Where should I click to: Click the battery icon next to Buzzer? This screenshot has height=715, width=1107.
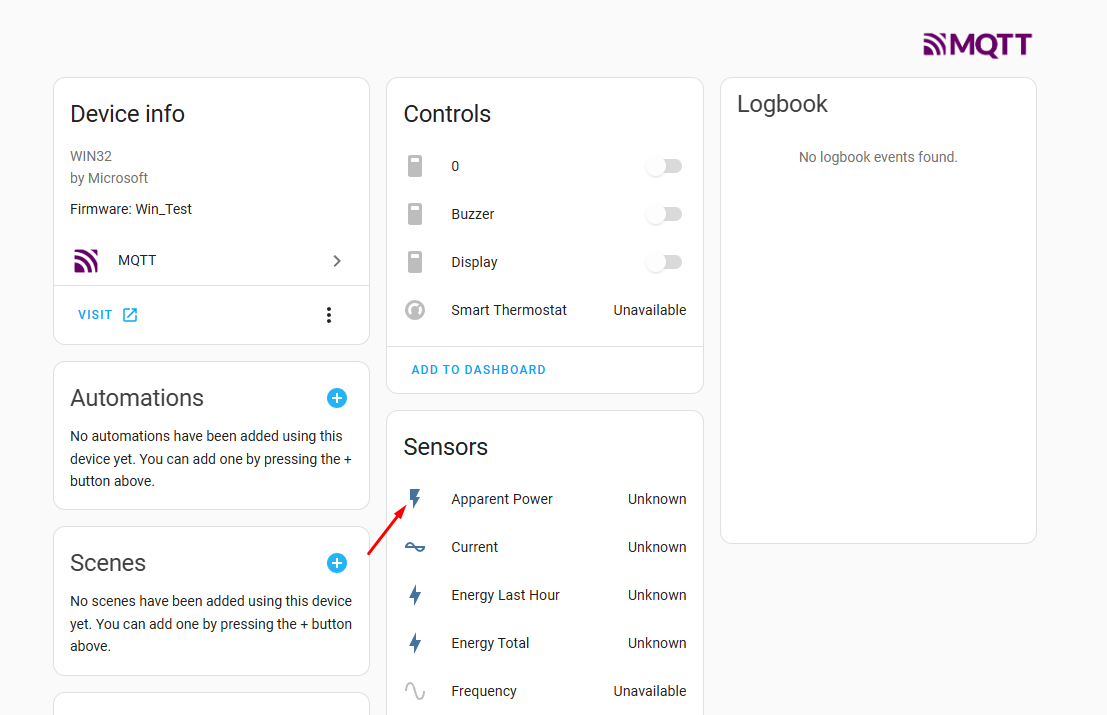coord(415,213)
